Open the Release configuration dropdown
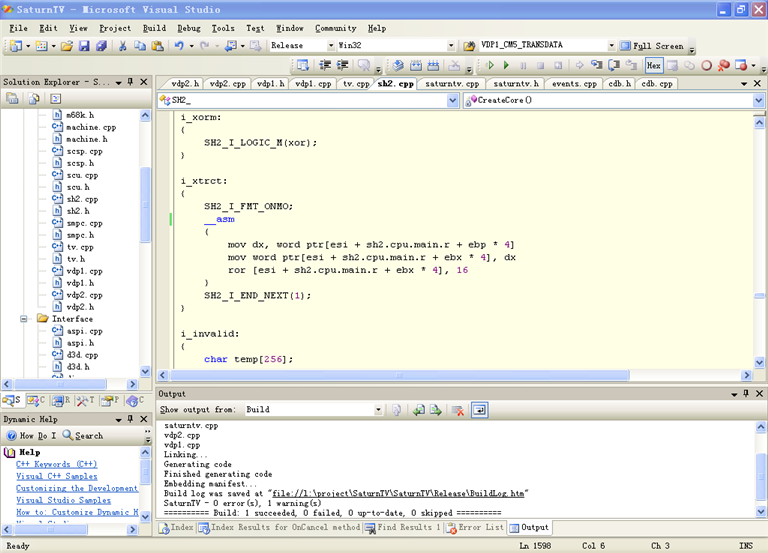The width and height of the screenshot is (768, 553). 331,46
